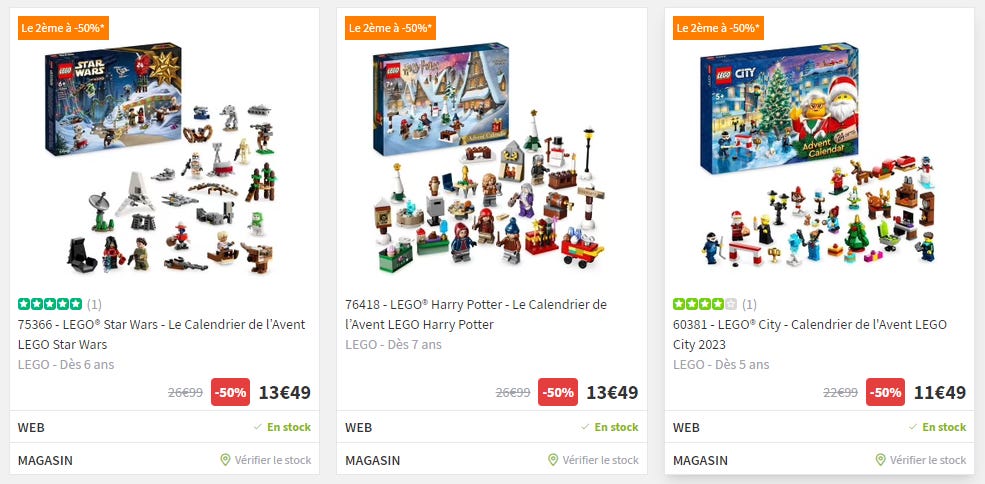Click 'Vérifier le stock' for LEGO City
Image resolution: width=985 pixels, height=484 pixels.
tap(928, 460)
